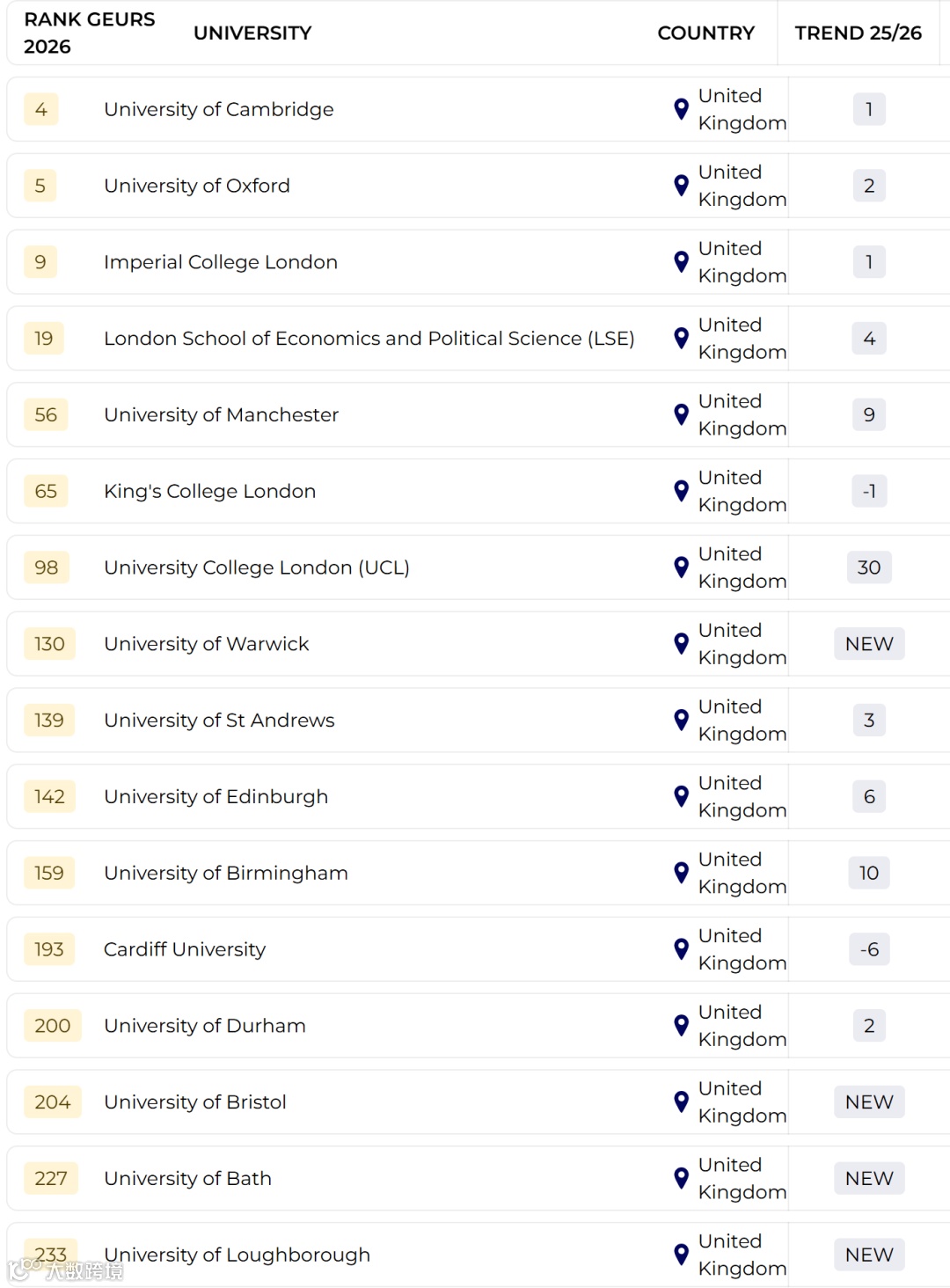Click the map pin in the UCL row
950x1288 pixels.
coord(681,567)
